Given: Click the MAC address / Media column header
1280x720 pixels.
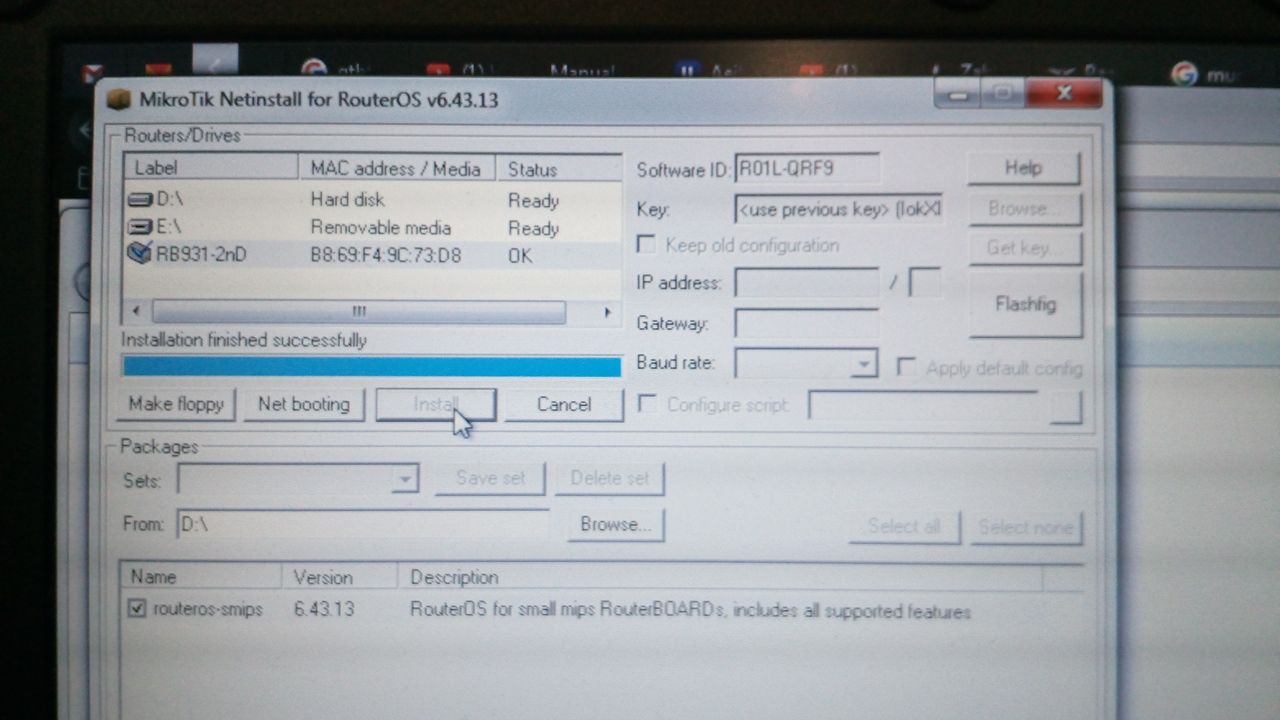Looking at the screenshot, I should [397, 168].
